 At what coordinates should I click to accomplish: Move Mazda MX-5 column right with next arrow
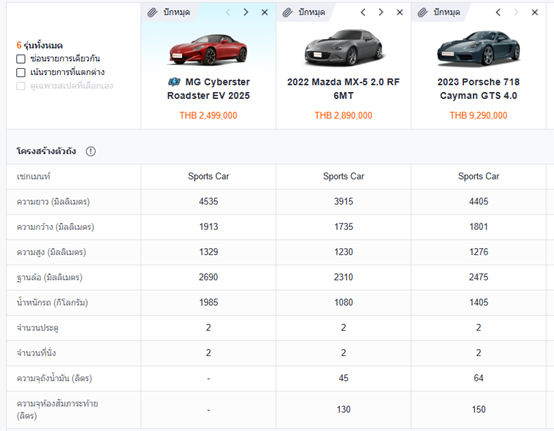click(x=381, y=12)
